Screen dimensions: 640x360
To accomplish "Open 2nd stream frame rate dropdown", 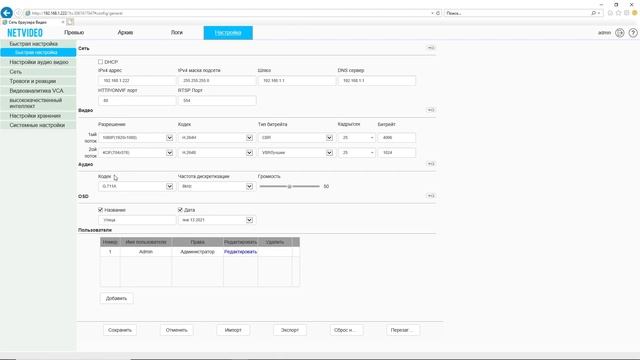I will tap(357, 153).
